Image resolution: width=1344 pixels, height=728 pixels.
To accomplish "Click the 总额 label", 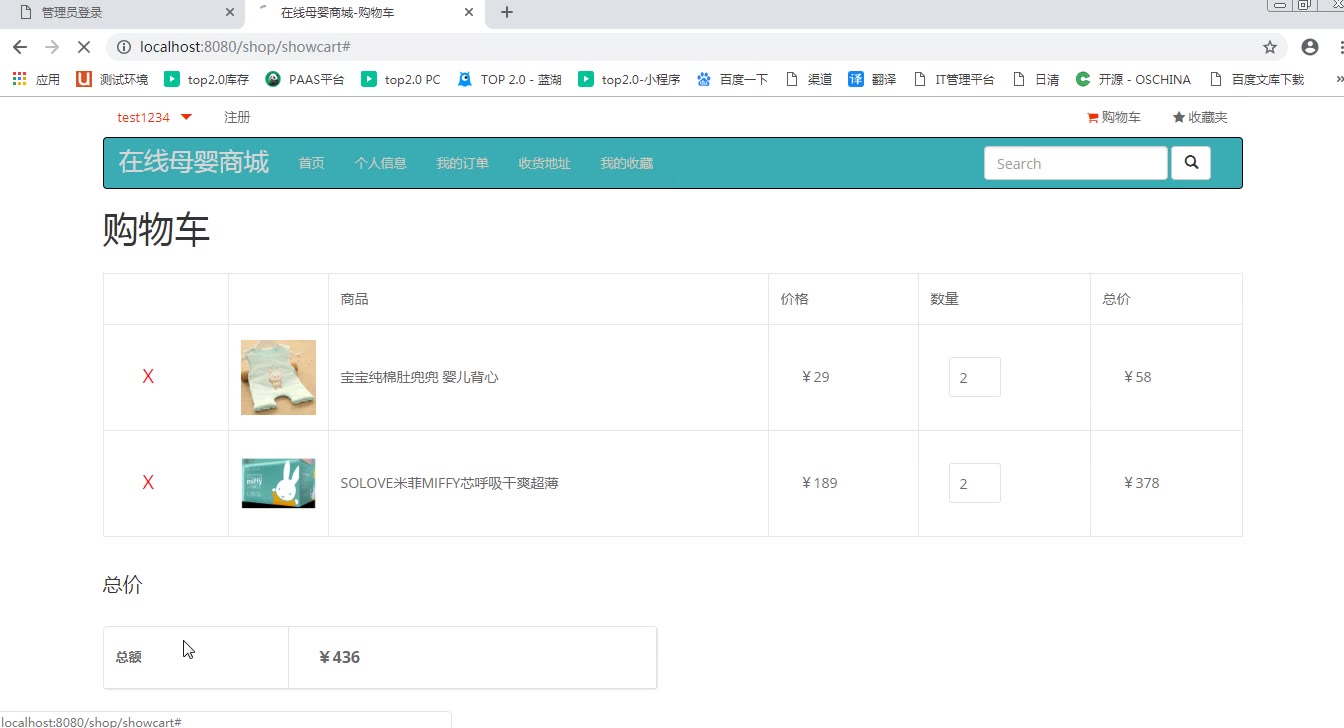I will point(128,657).
